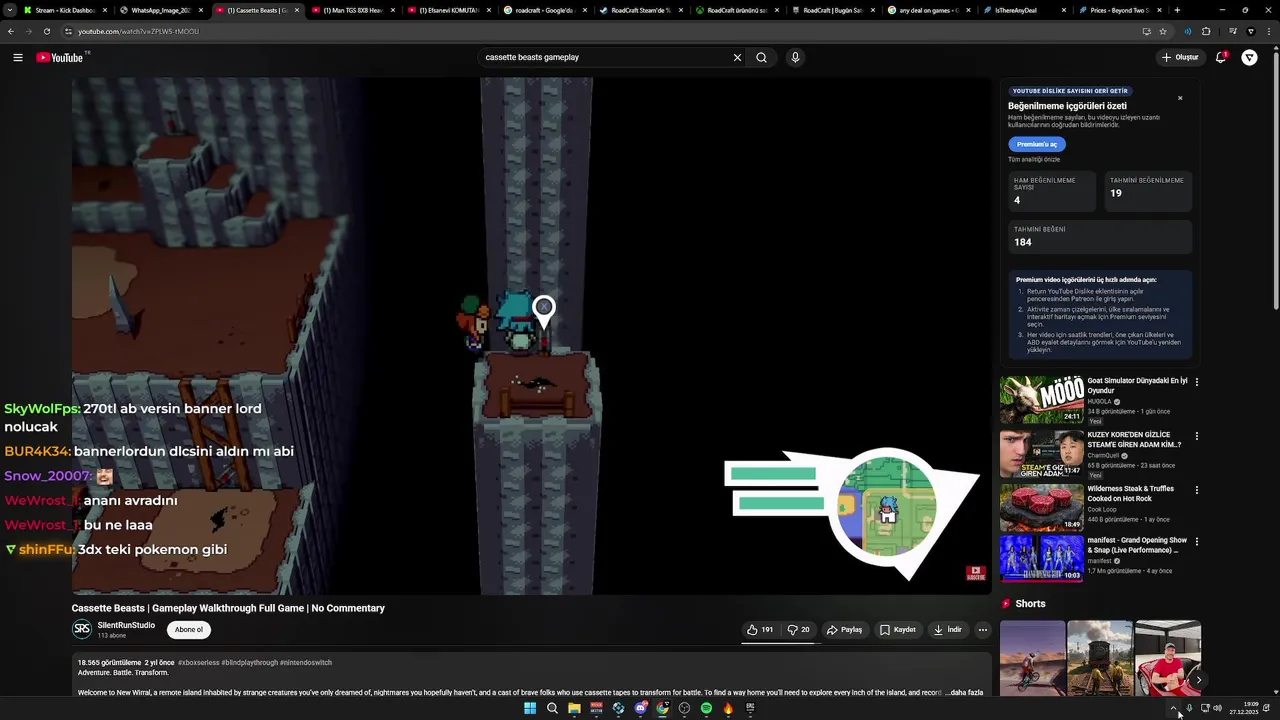Click the #xboxseriess hashtag

pos(199,662)
